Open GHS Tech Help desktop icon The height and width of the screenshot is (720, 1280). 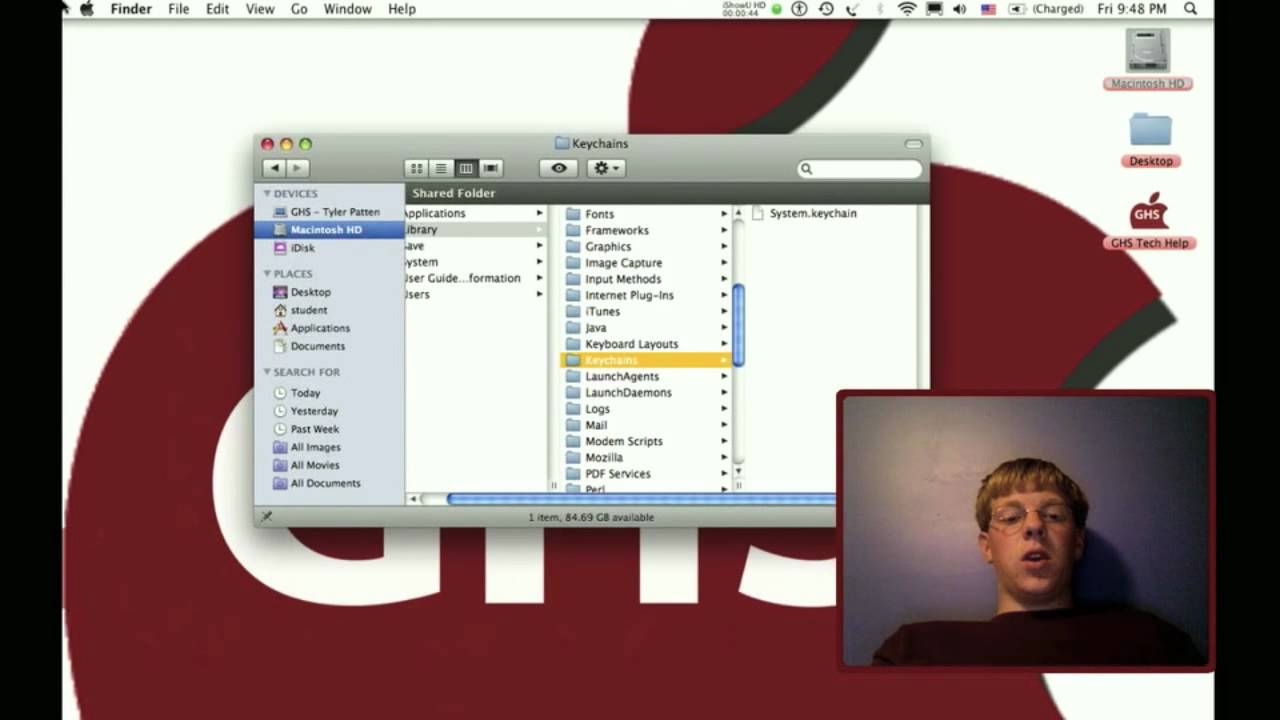[x=1148, y=220]
